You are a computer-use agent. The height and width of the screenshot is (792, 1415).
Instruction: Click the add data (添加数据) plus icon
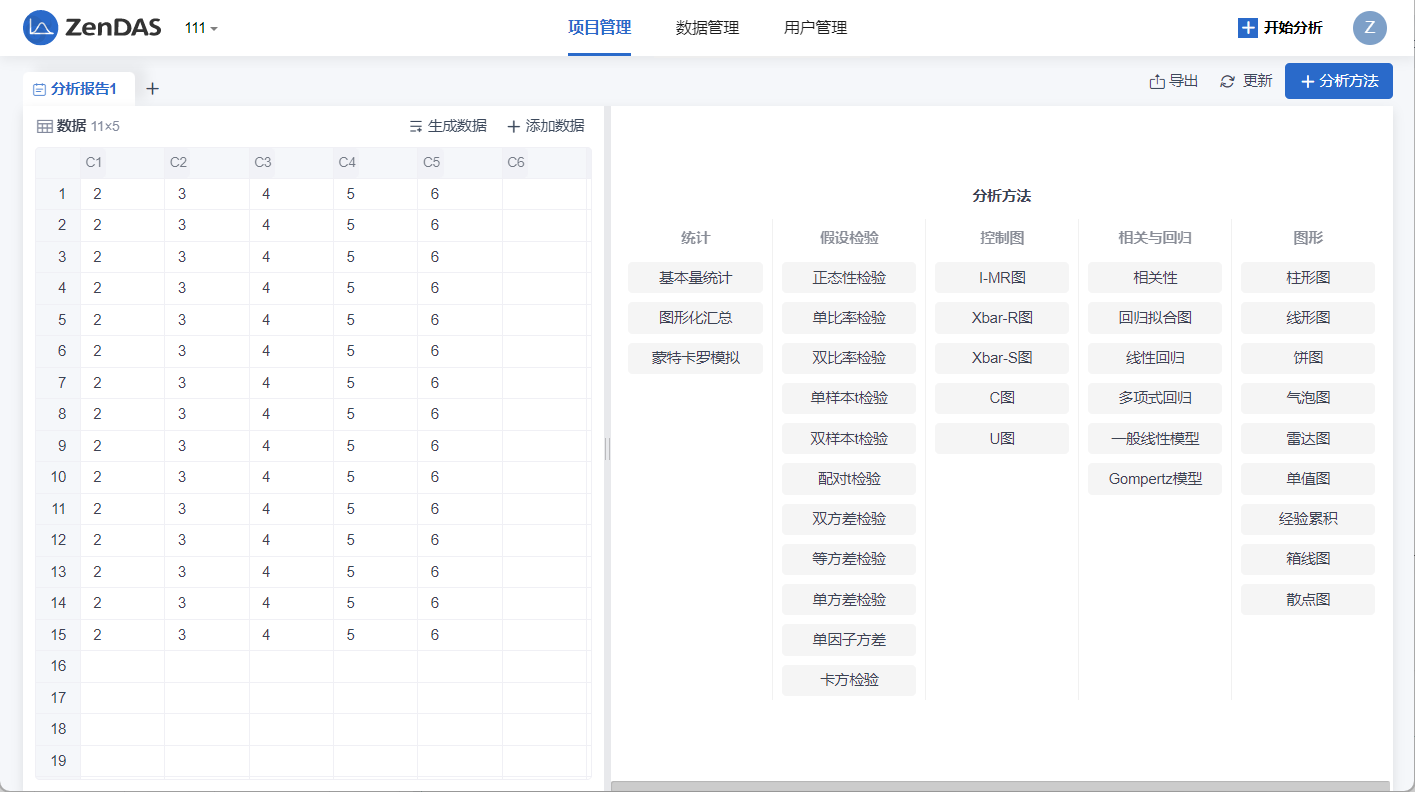[x=514, y=126]
